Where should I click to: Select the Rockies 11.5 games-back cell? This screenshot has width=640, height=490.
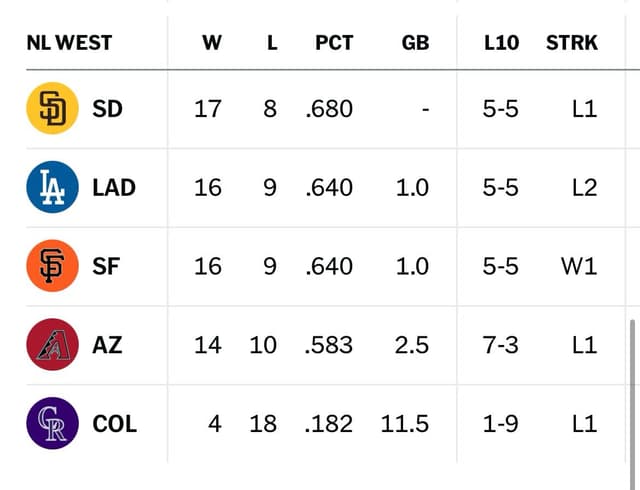(405, 423)
